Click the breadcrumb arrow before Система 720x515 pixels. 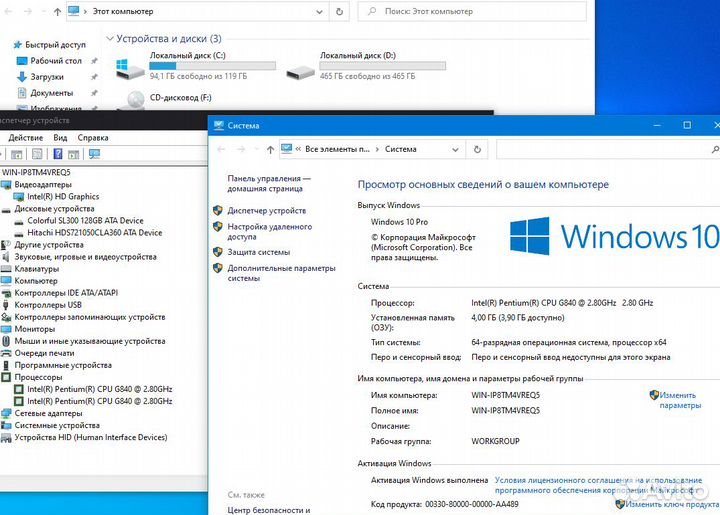pyautogui.click(x=377, y=149)
